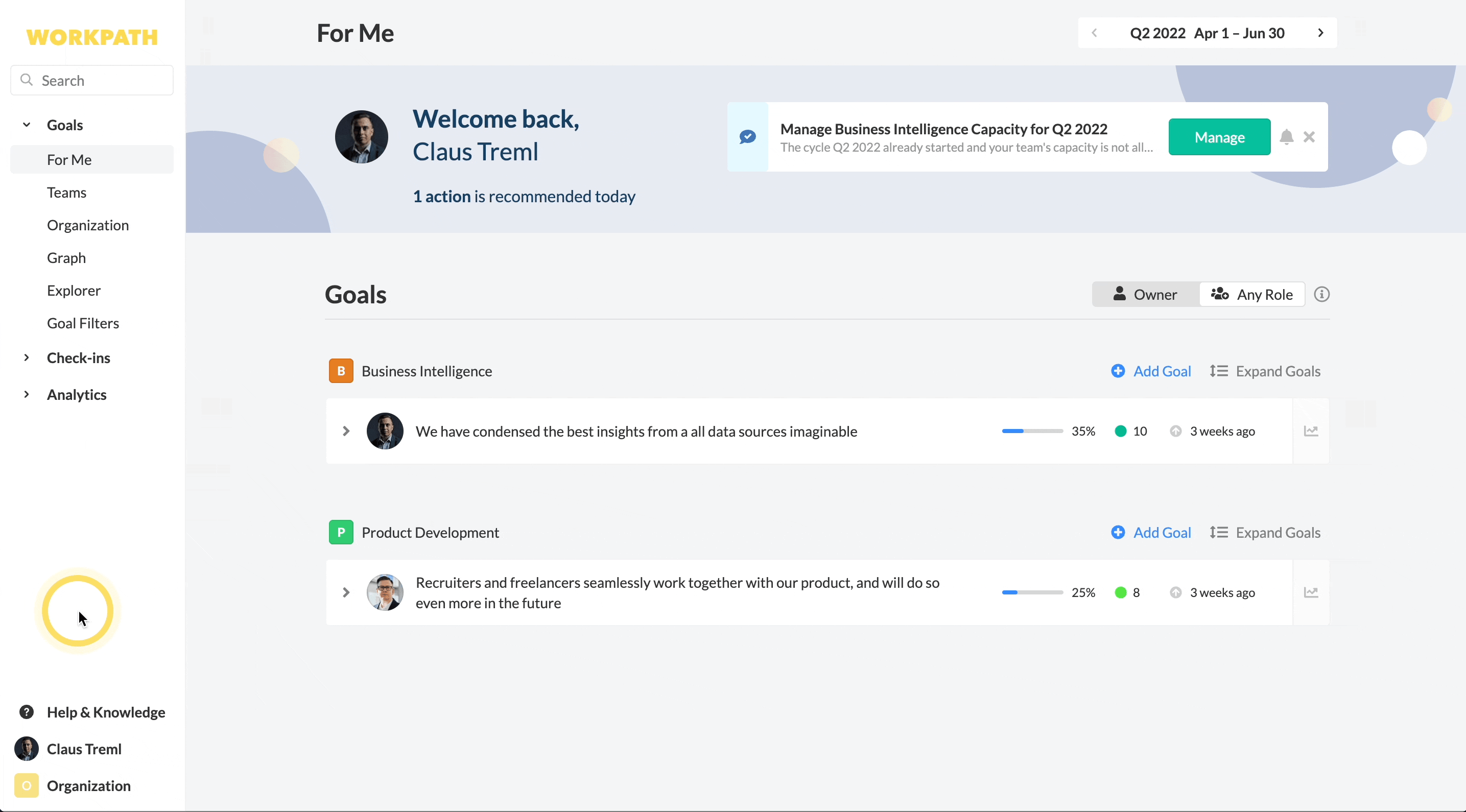The width and height of the screenshot is (1466, 812).
Task: Add Goal to Business Intelligence
Action: pos(1151,371)
